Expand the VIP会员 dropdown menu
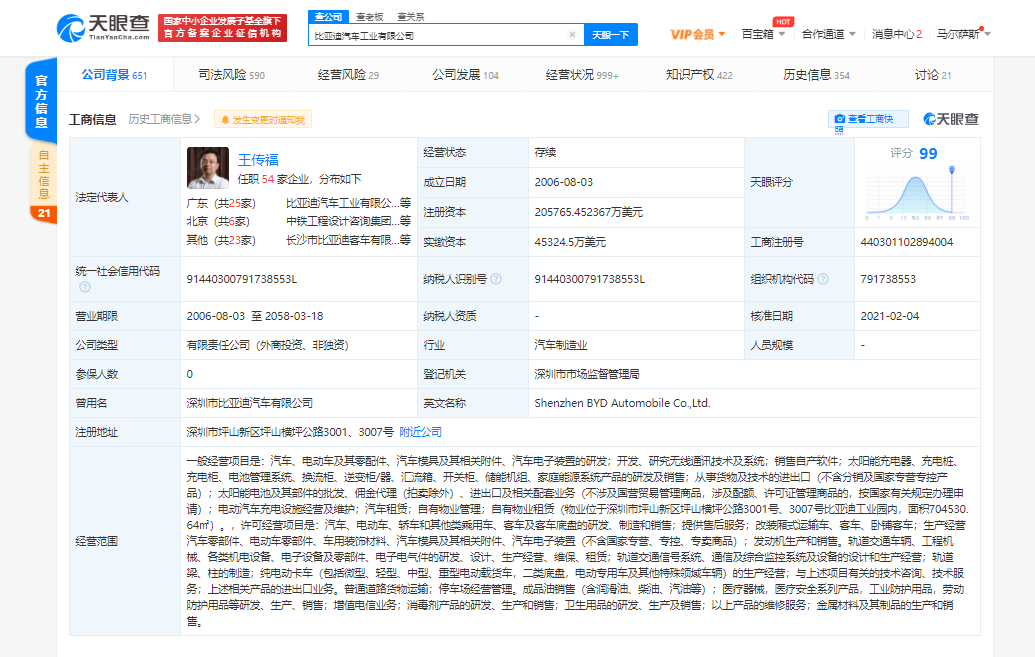The width and height of the screenshot is (1035, 657). [x=697, y=35]
